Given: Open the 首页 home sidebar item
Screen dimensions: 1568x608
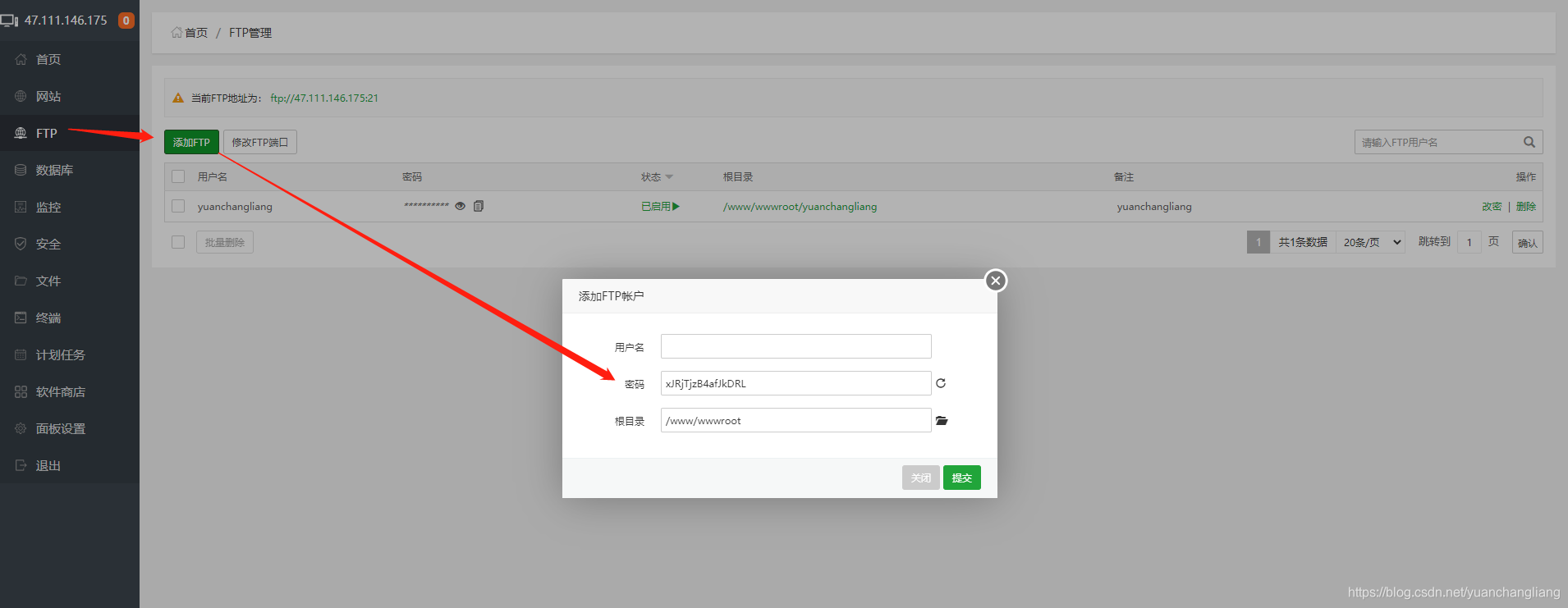Looking at the screenshot, I should tap(70, 59).
